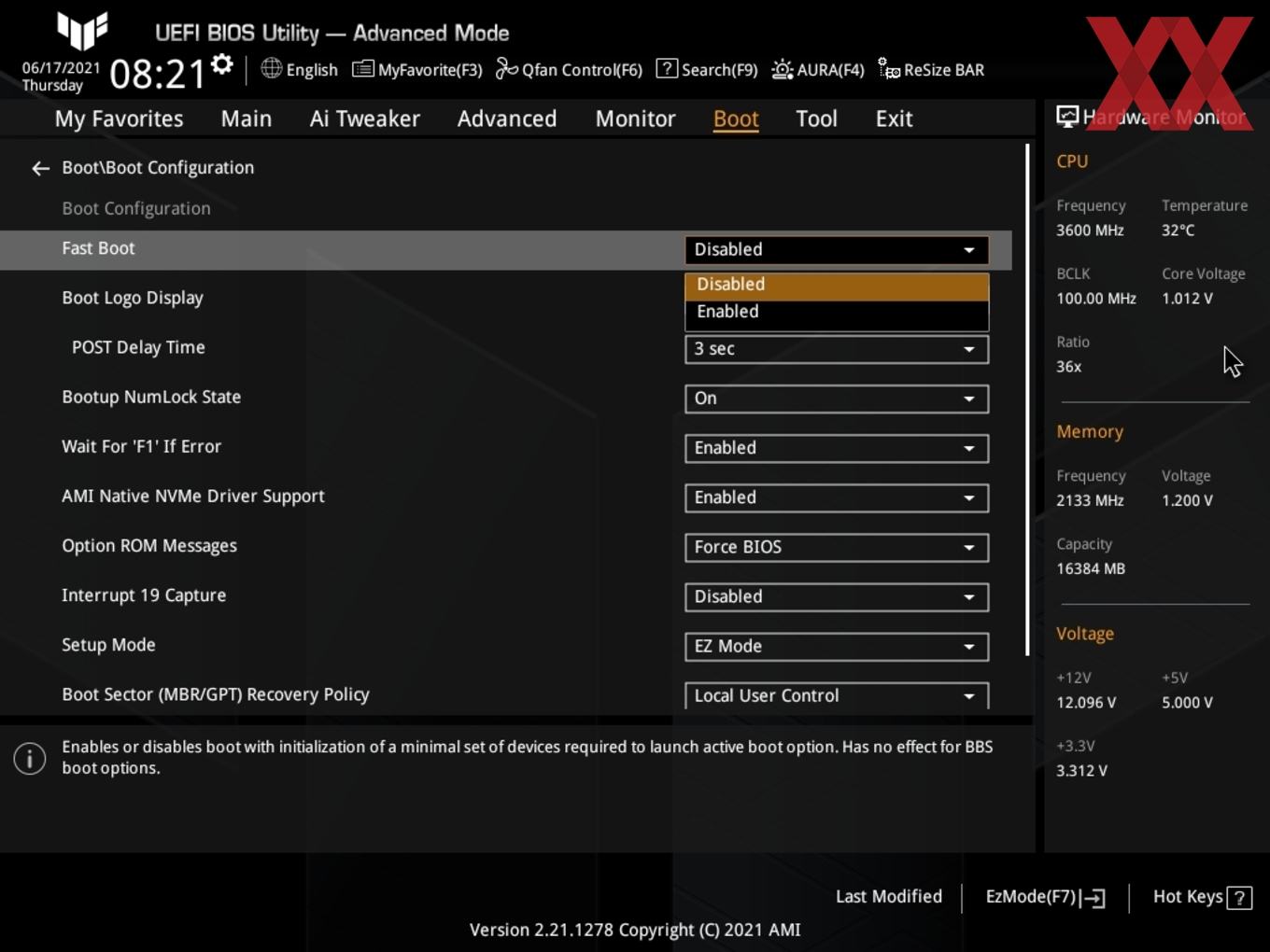Click the +12V reading 12.096 V
The width and height of the screenshot is (1270, 952).
[1086, 703]
